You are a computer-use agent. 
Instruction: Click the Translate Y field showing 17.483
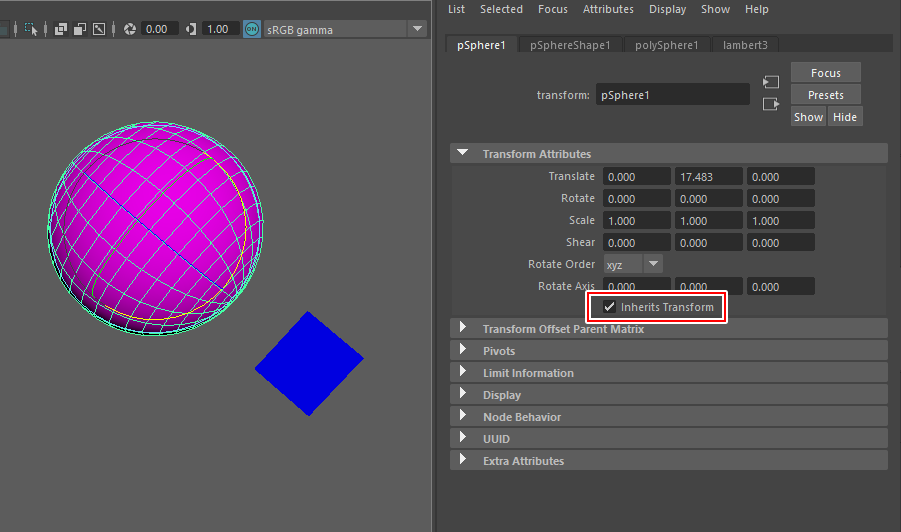pyautogui.click(x=708, y=176)
